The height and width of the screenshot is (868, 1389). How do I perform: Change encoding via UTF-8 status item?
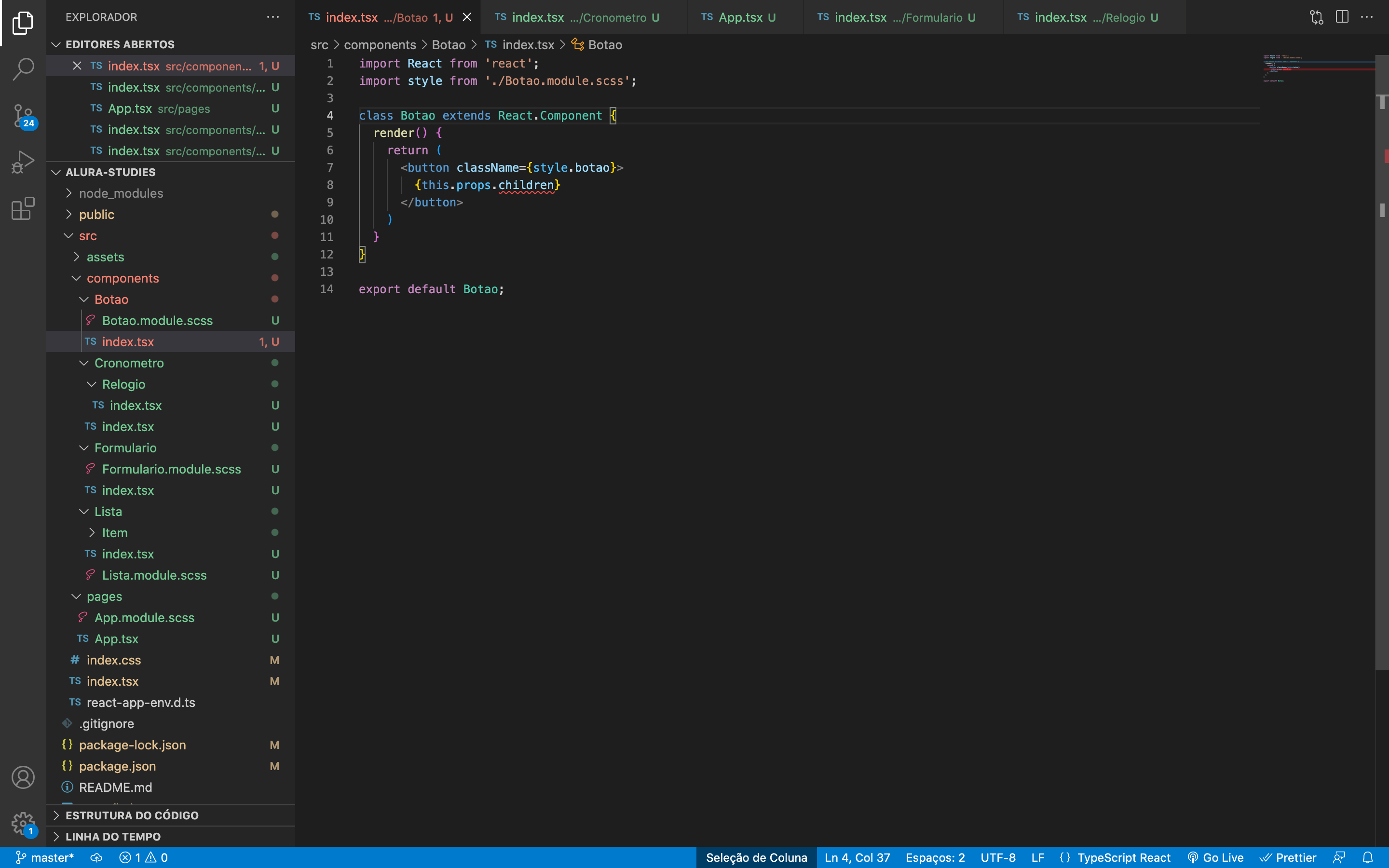pos(997,858)
